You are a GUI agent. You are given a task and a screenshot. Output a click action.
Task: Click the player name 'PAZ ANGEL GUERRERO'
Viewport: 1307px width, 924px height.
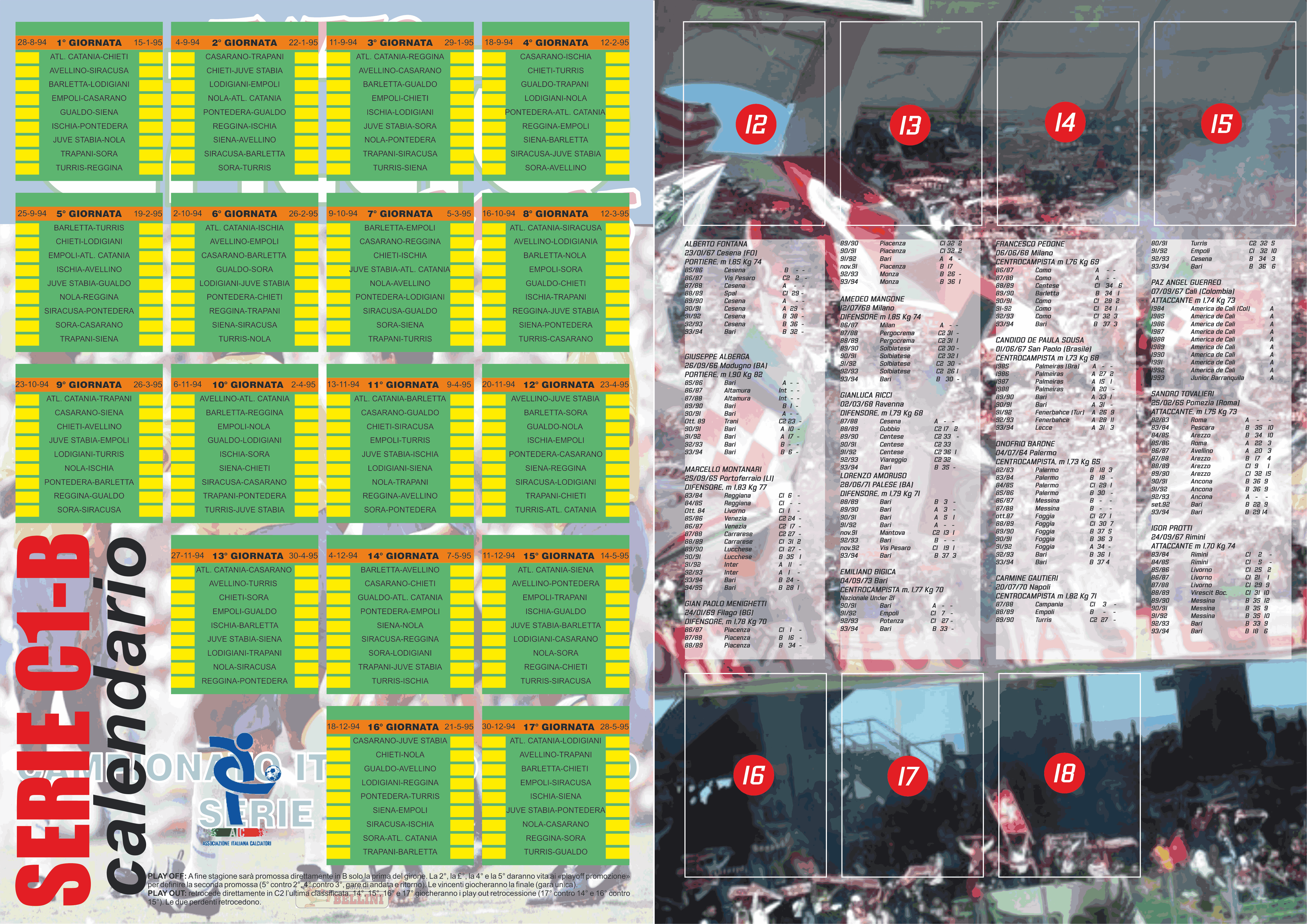(1186, 282)
